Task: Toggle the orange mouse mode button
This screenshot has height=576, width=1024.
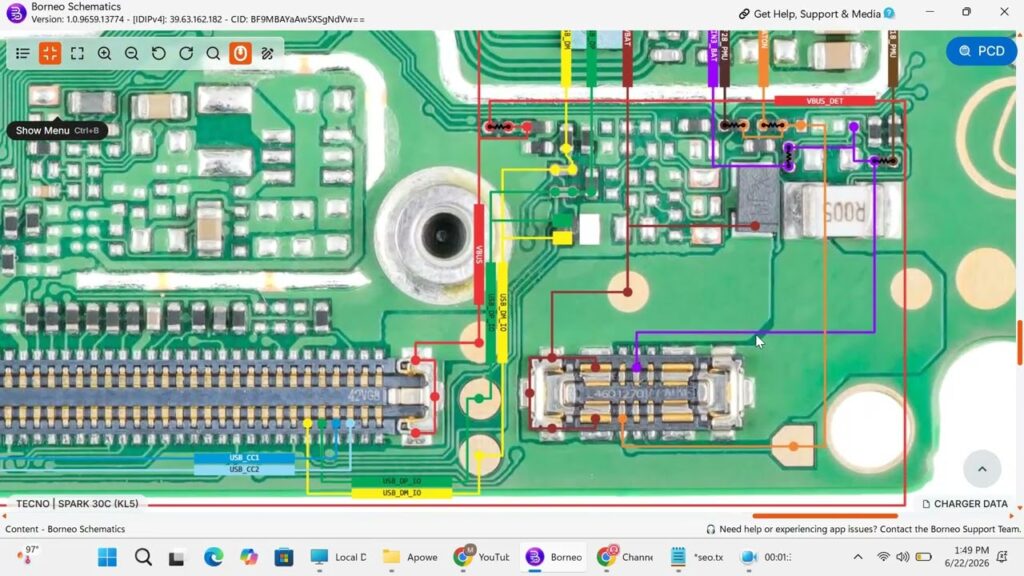Action: tap(240, 54)
